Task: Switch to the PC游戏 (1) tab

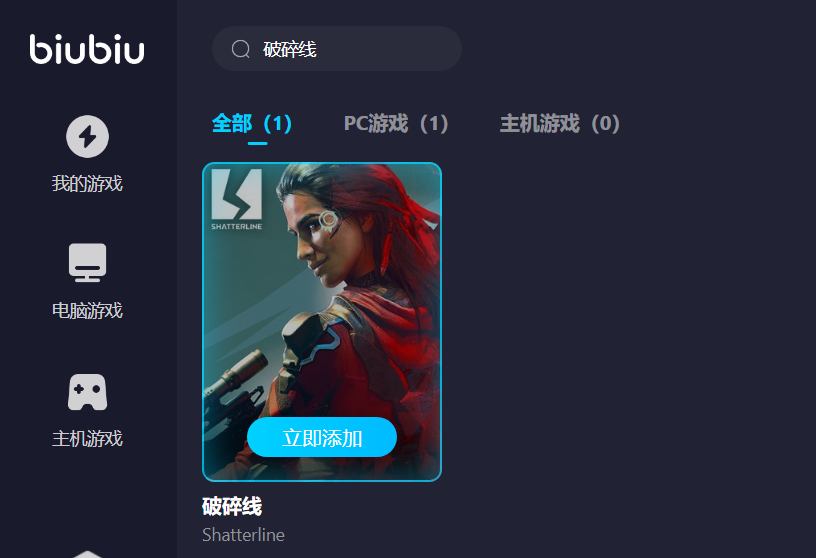Action: [x=396, y=124]
